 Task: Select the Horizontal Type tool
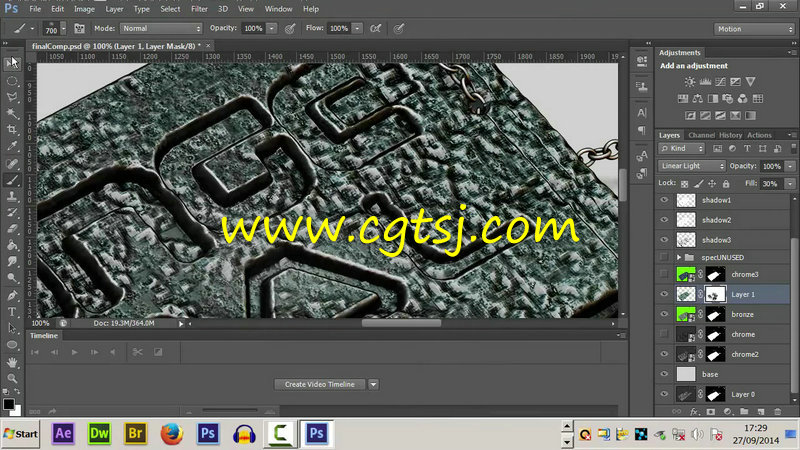tap(12, 312)
